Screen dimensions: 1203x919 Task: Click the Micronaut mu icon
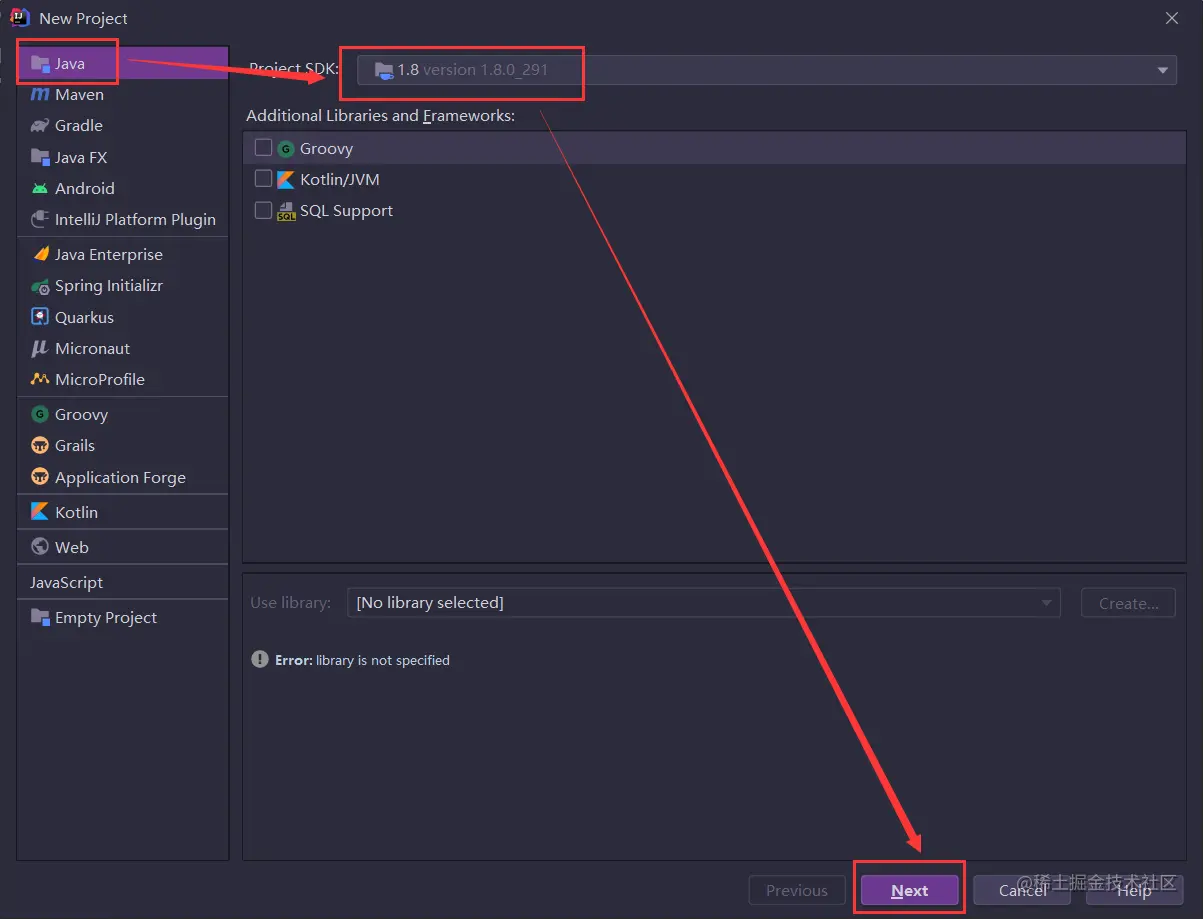click(x=40, y=348)
